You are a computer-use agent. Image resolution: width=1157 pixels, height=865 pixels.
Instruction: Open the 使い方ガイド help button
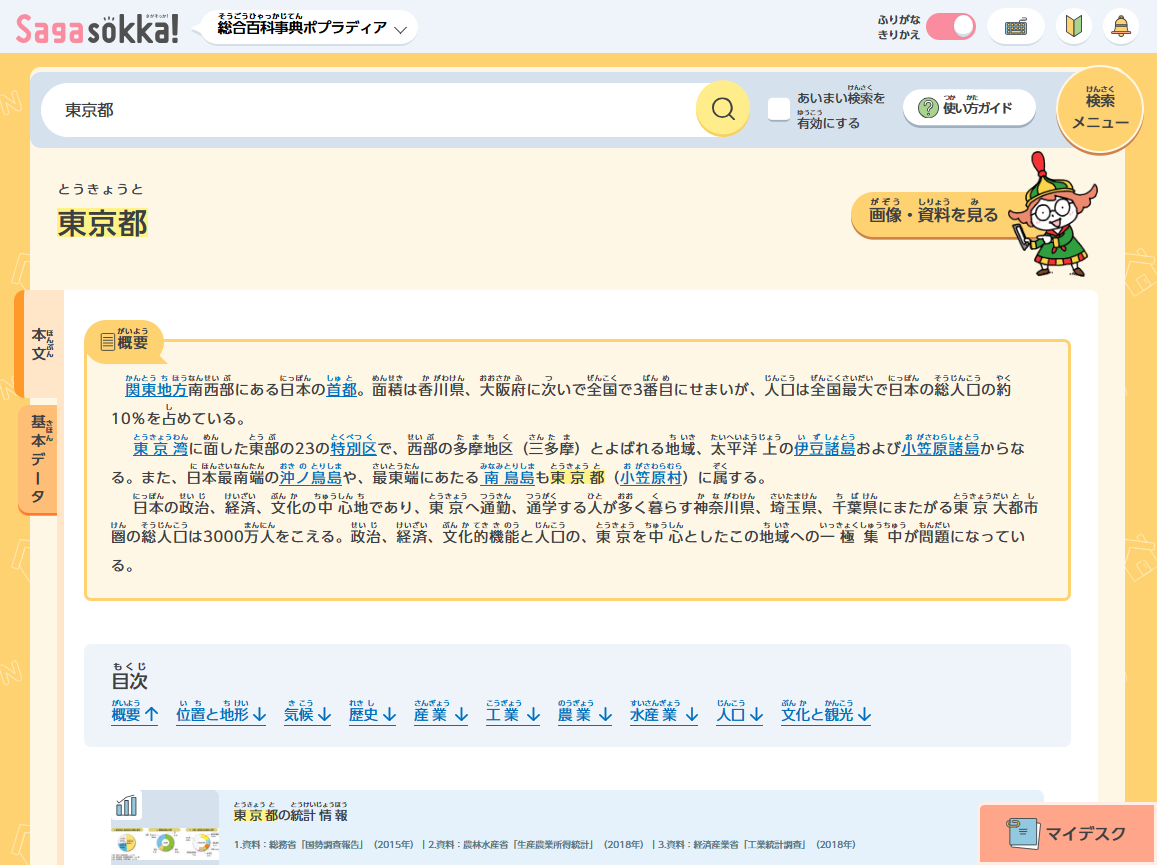point(968,108)
